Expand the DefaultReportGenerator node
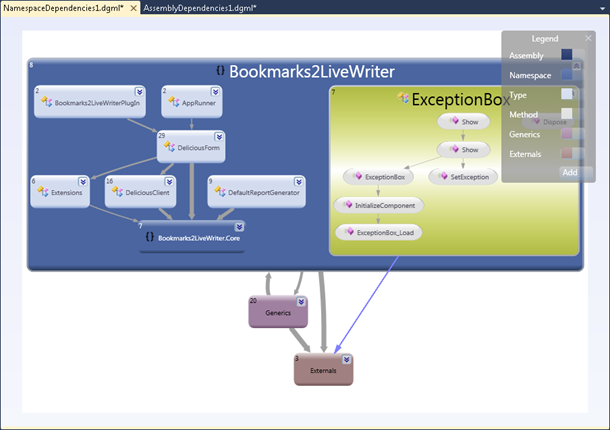Viewport: 610px width, 430px height. coord(299,182)
